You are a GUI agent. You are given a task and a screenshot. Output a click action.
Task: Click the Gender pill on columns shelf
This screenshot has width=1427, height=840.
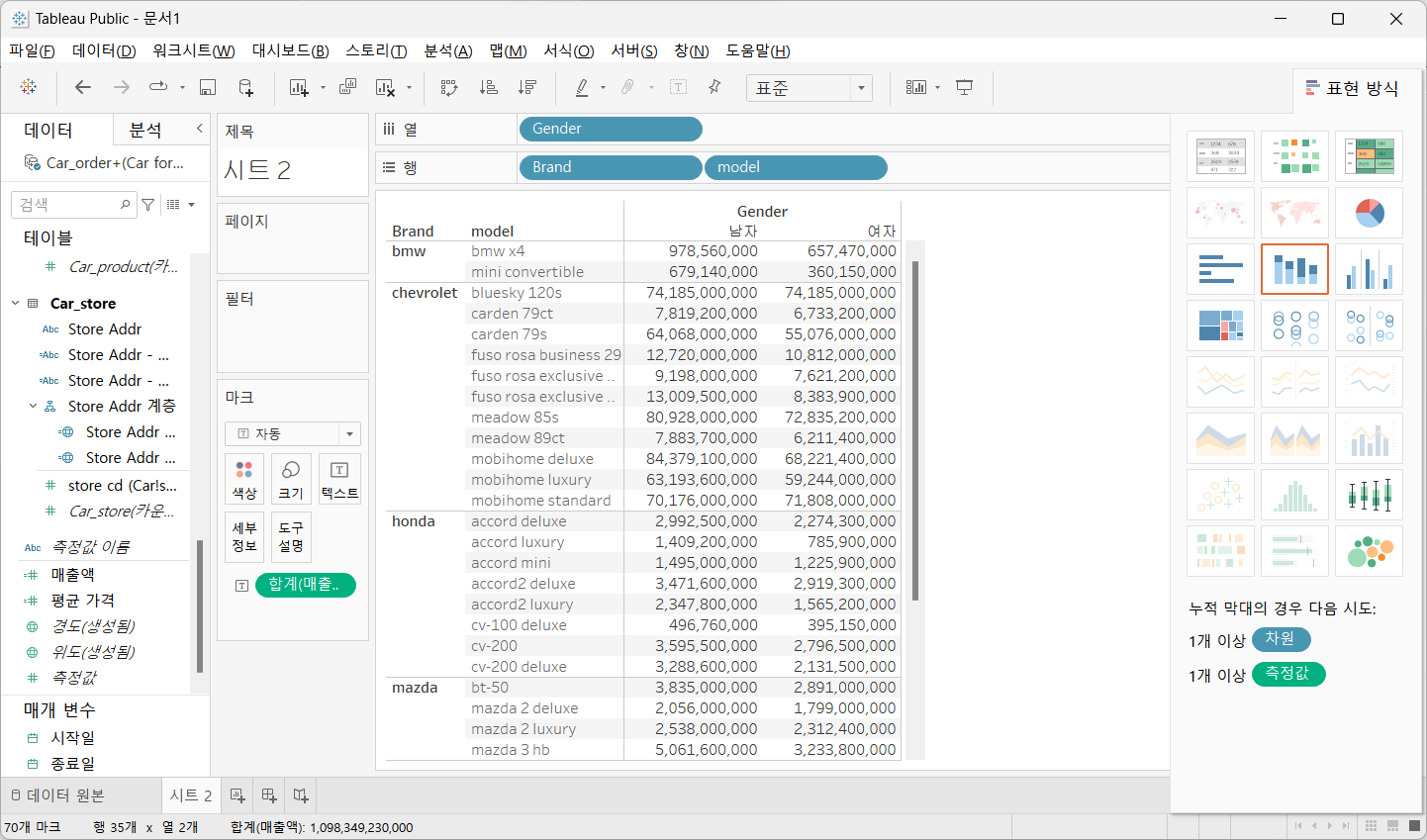pyautogui.click(x=611, y=129)
